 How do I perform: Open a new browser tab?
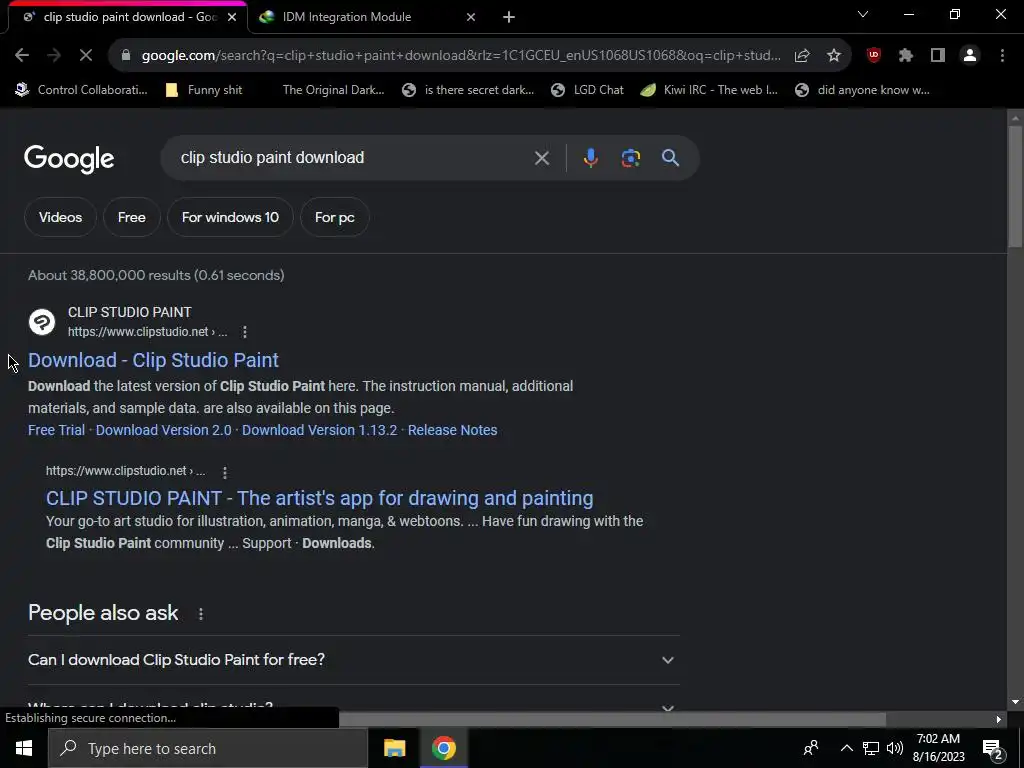(509, 17)
